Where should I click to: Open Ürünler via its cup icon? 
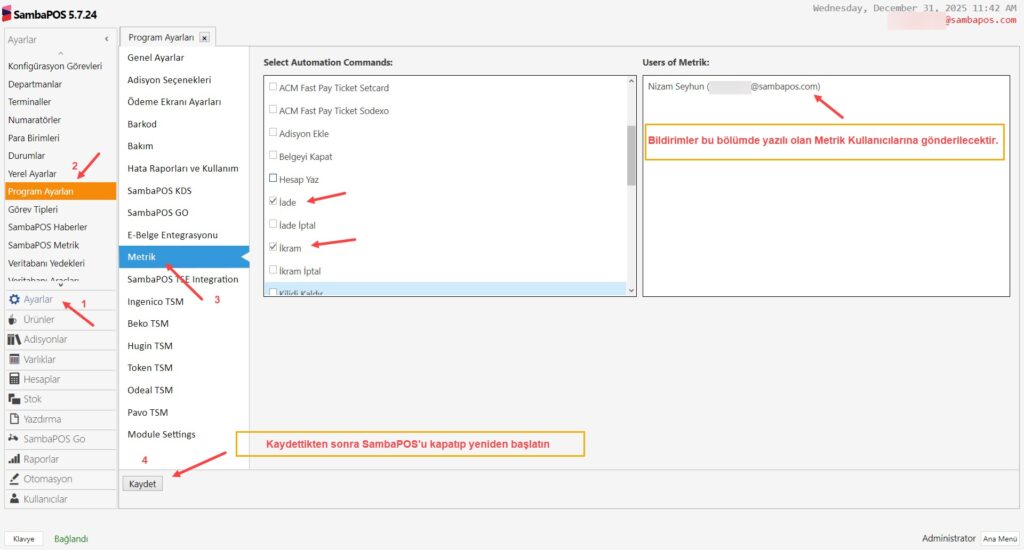click(14, 319)
